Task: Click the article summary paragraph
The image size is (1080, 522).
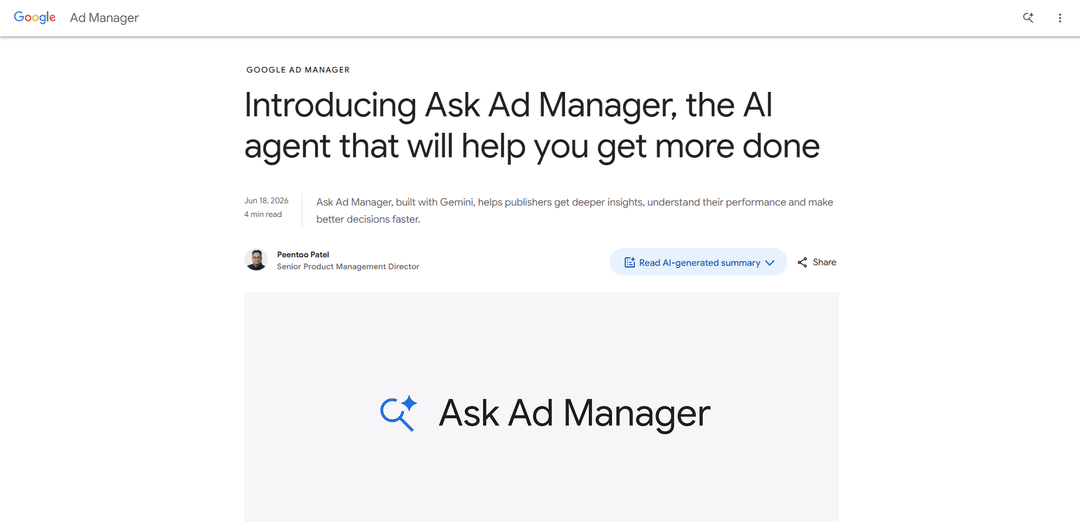Action: tap(574, 211)
